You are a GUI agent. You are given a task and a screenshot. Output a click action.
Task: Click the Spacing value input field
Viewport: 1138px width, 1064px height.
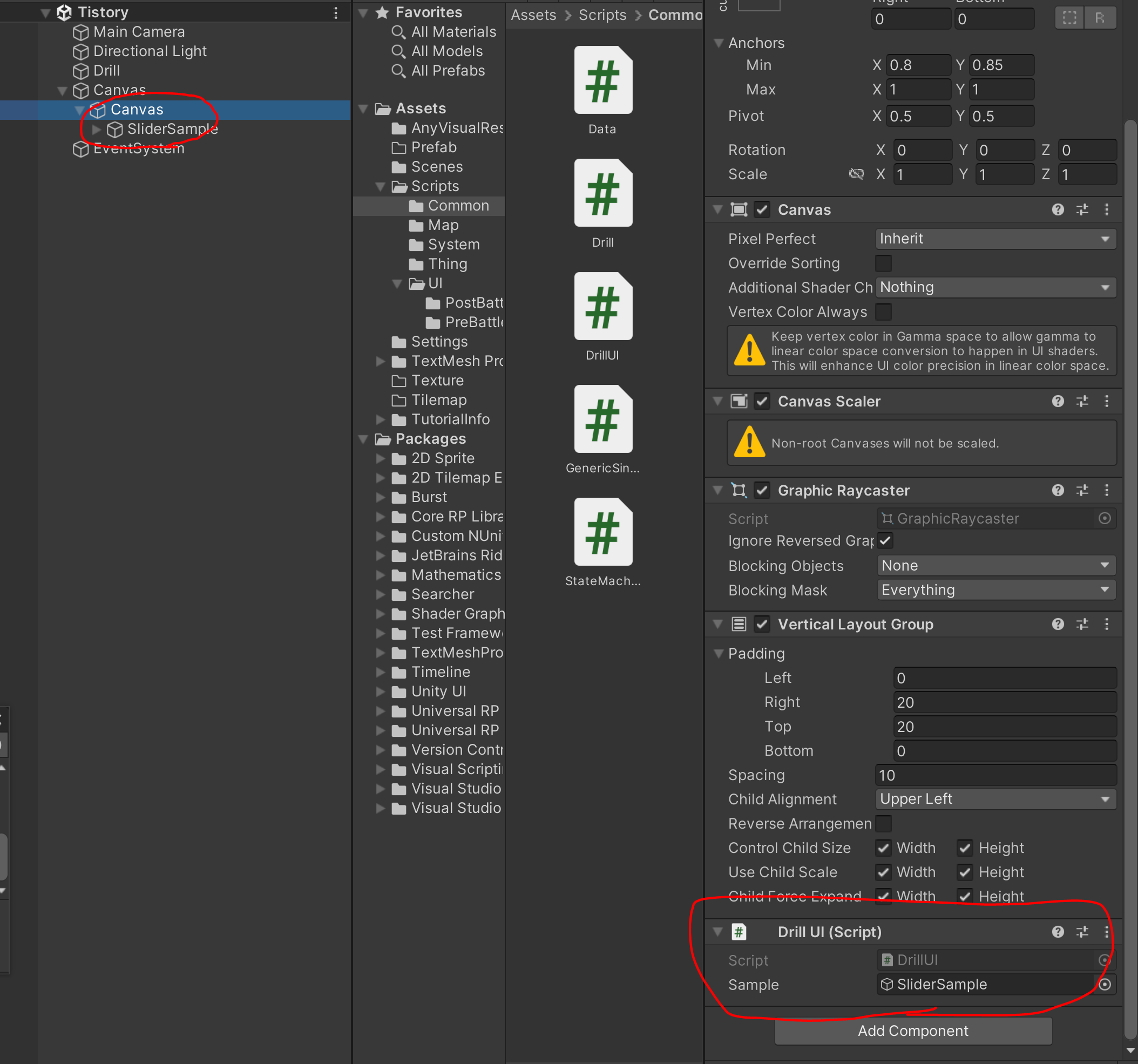pos(995,775)
